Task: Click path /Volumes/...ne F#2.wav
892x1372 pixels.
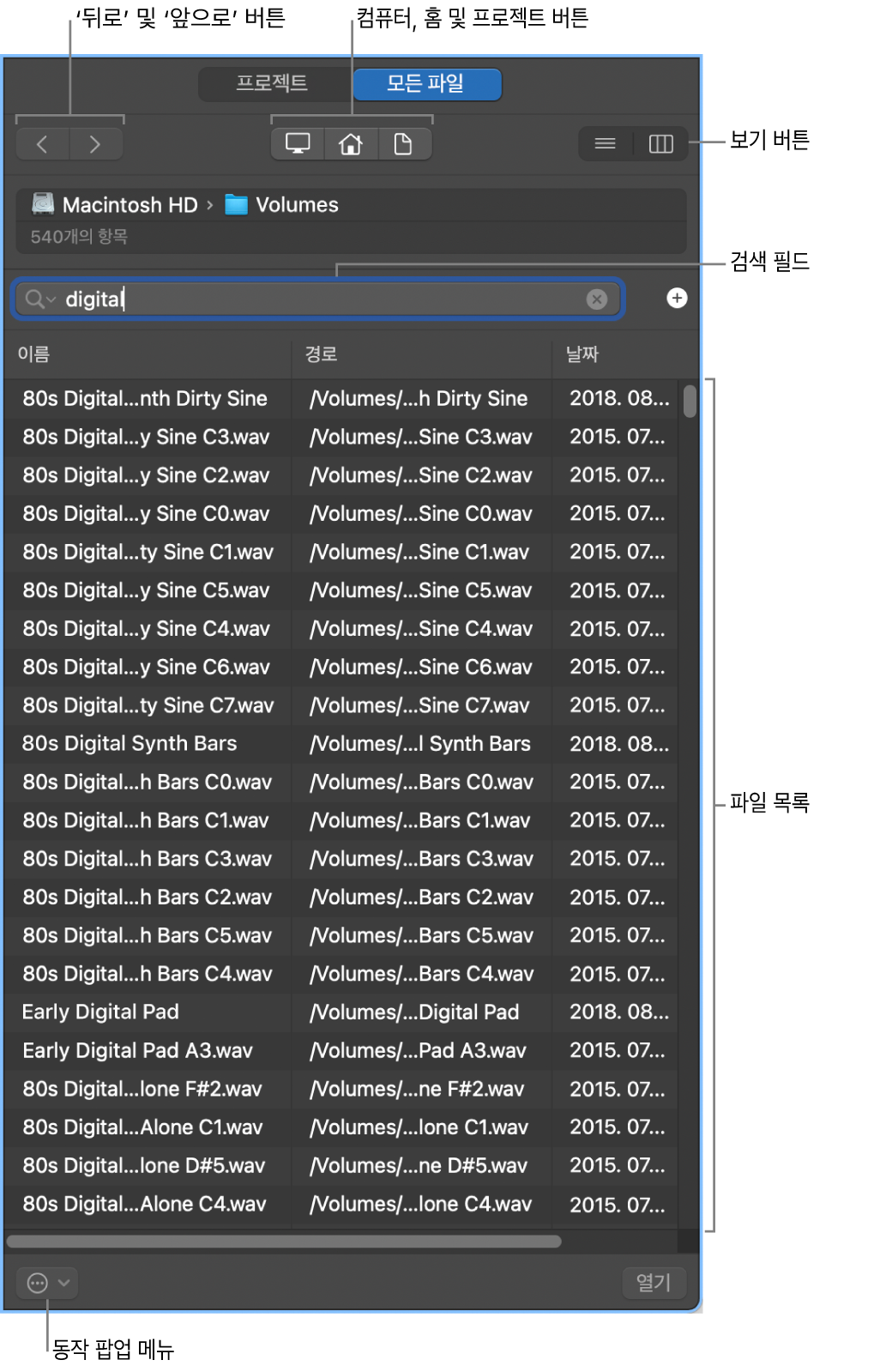Action: (x=417, y=1090)
